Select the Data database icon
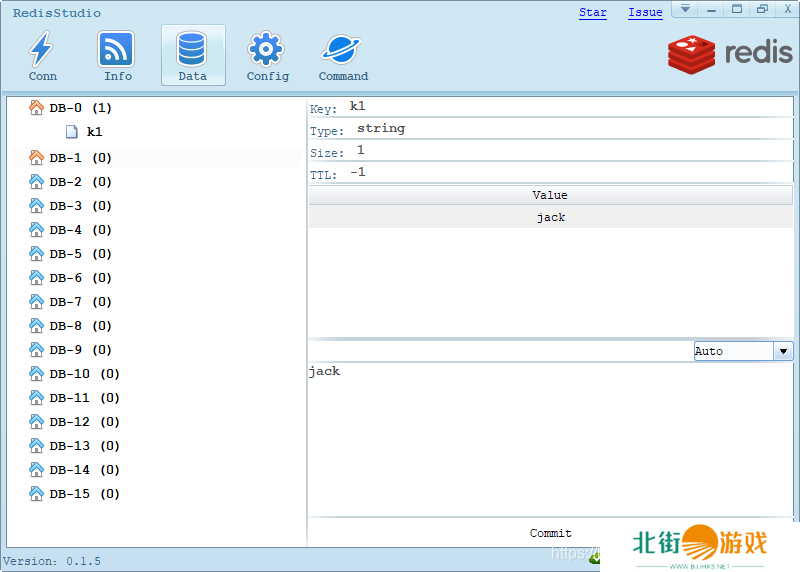This screenshot has width=800, height=572. (x=192, y=49)
